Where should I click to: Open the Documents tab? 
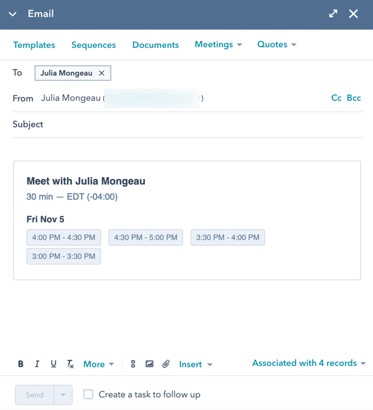coord(155,45)
